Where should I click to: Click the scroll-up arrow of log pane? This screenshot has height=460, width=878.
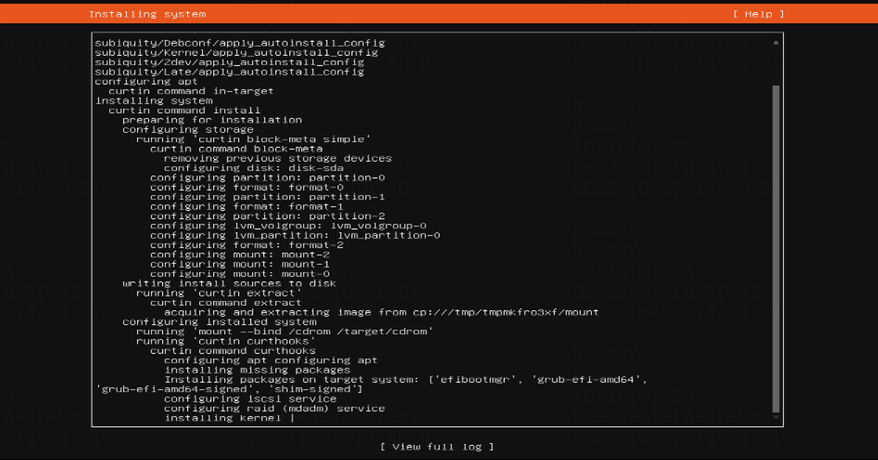[776, 43]
